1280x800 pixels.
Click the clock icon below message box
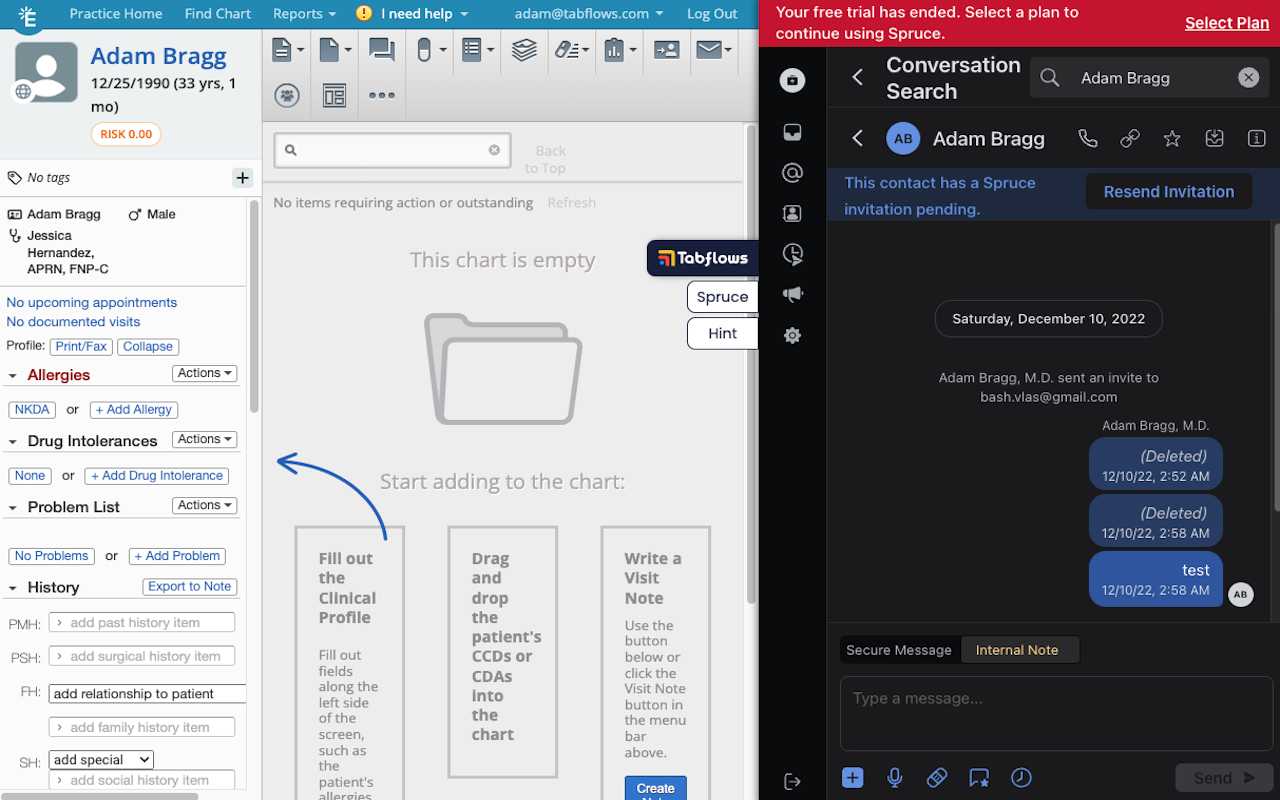pos(1021,777)
